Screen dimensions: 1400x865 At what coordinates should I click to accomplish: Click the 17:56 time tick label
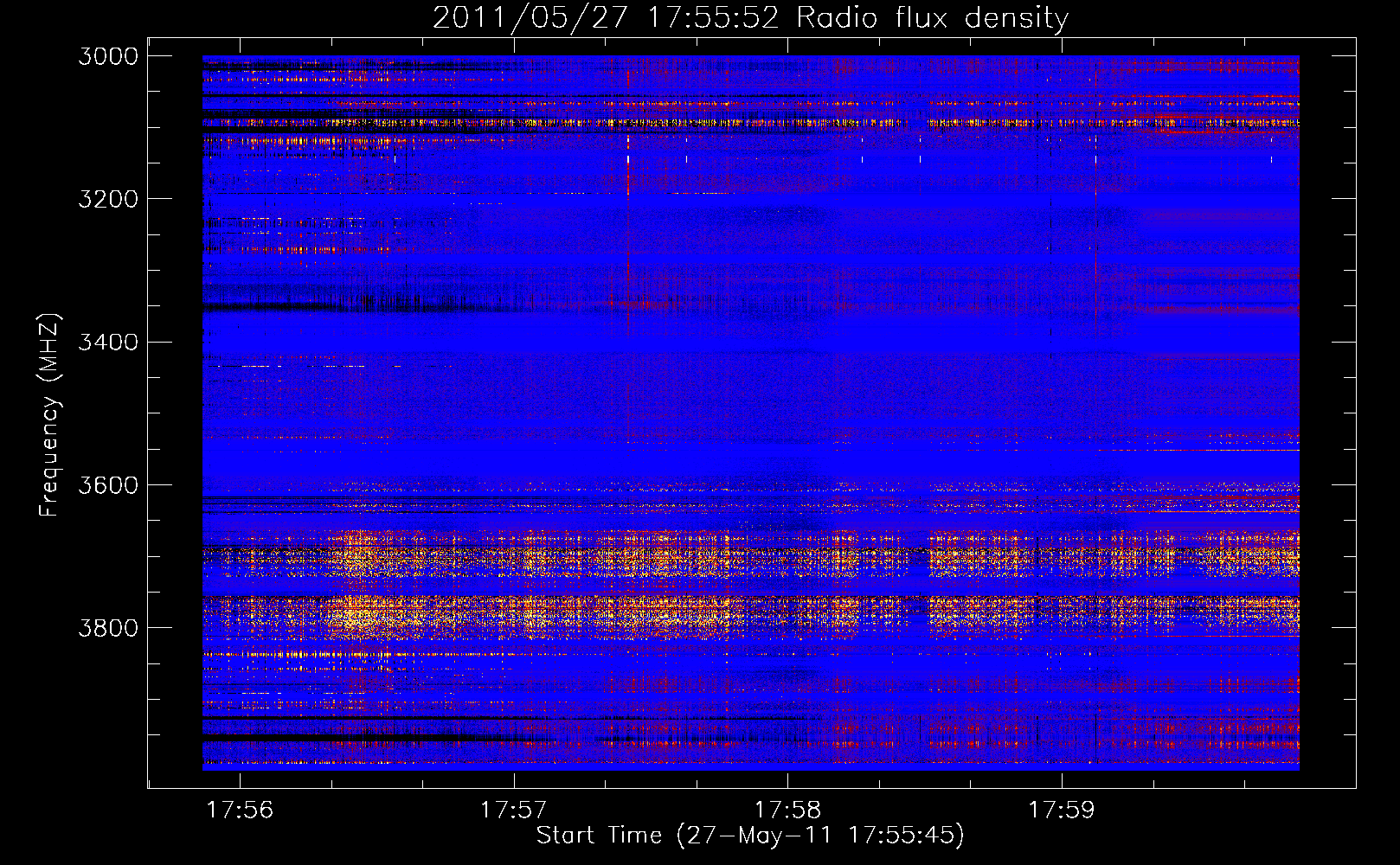[241, 810]
